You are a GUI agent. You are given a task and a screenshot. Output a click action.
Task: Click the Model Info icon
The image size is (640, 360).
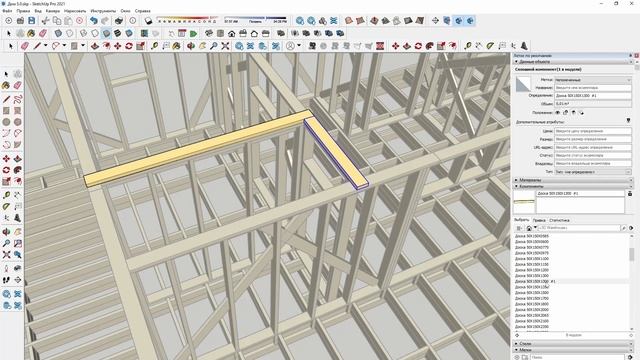[133, 20]
